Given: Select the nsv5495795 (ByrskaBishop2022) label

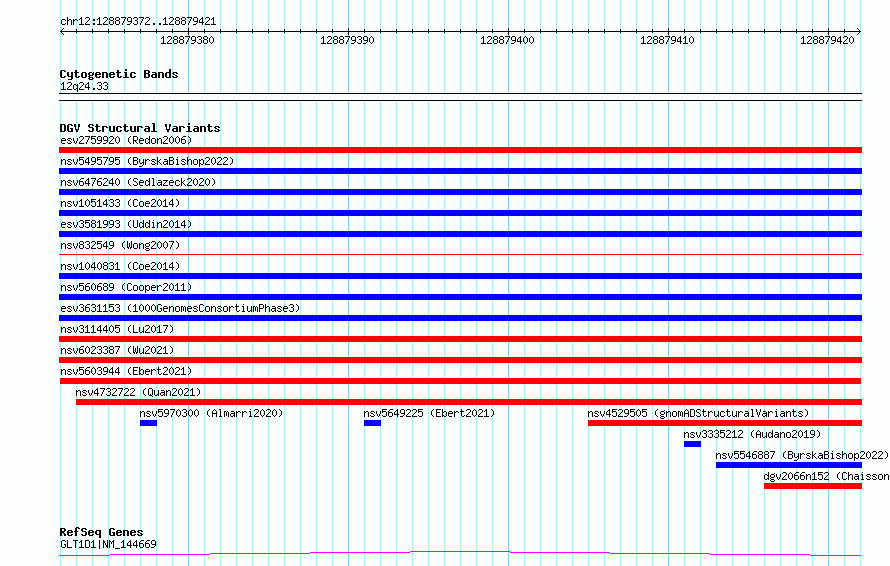Looking at the screenshot, I should 147,161.
